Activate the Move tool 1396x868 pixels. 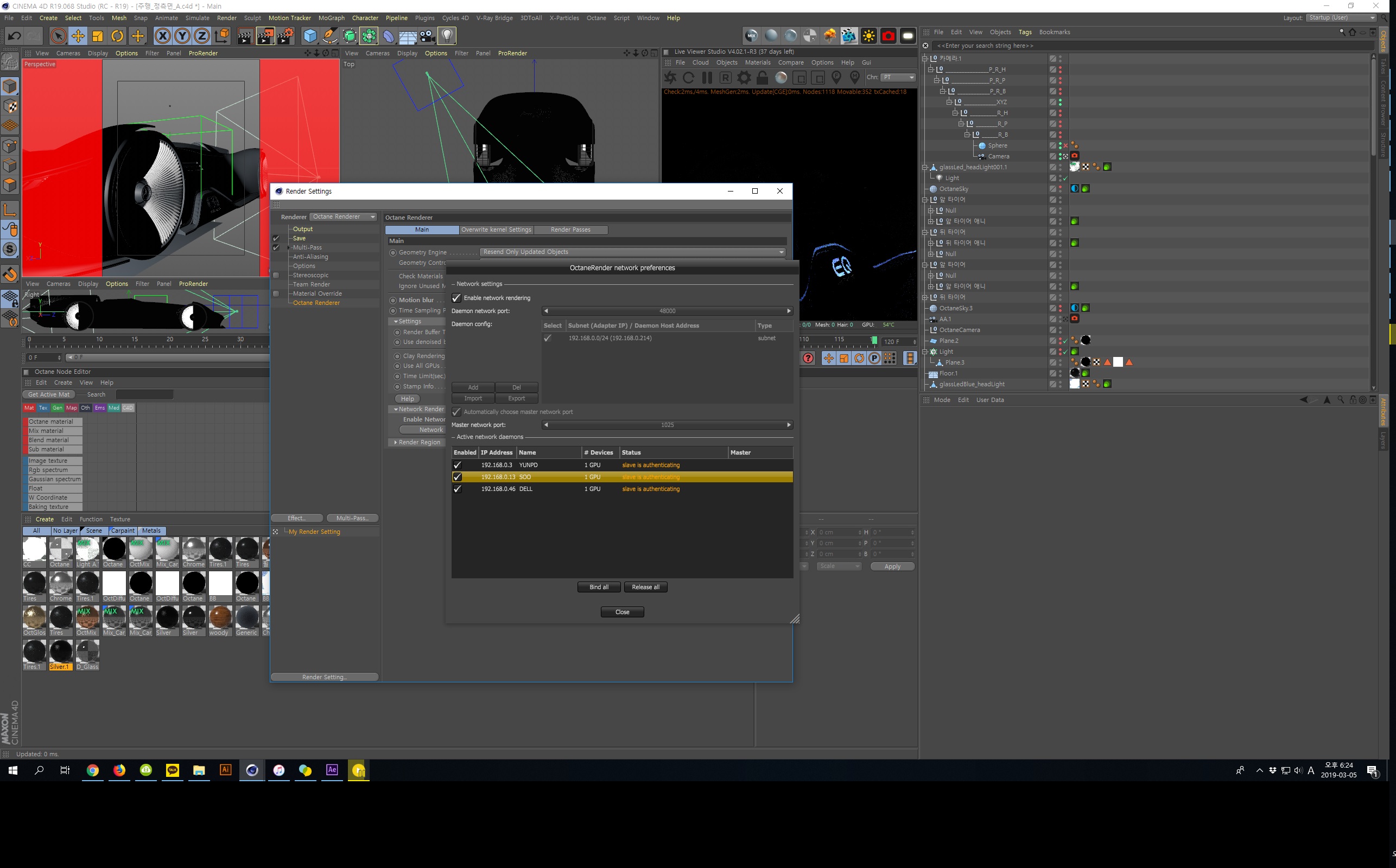tap(78, 36)
